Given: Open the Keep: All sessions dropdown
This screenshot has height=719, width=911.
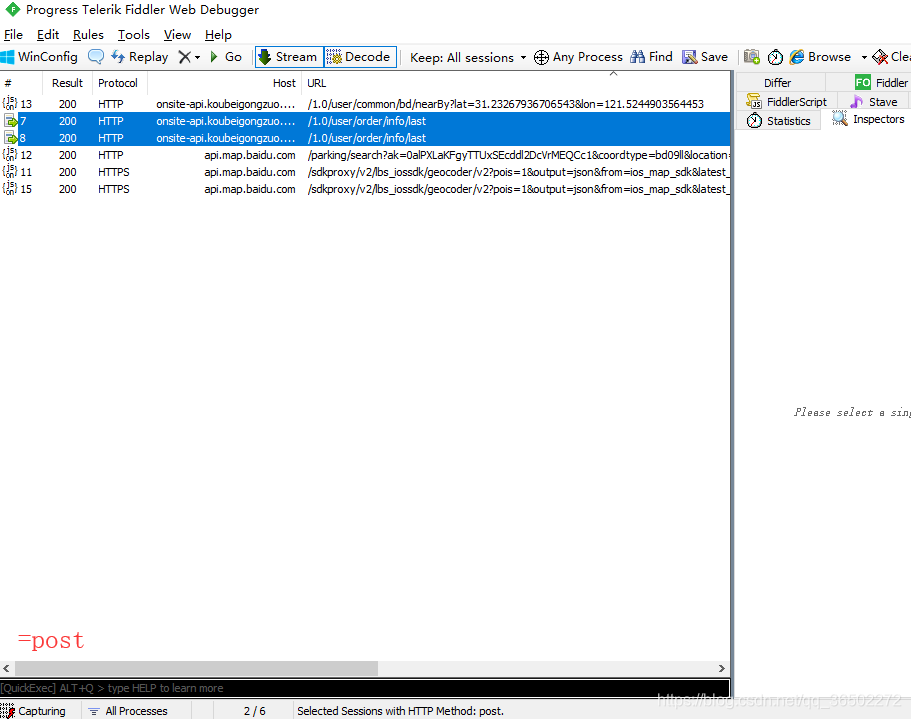Looking at the screenshot, I should point(468,57).
